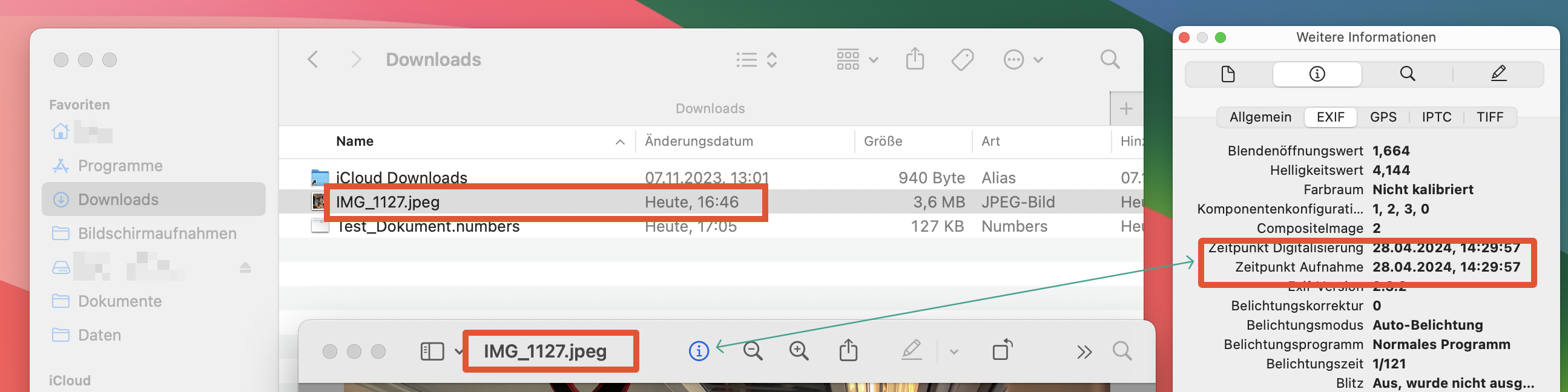Zoom out in the Preview toolbar

tap(753, 351)
